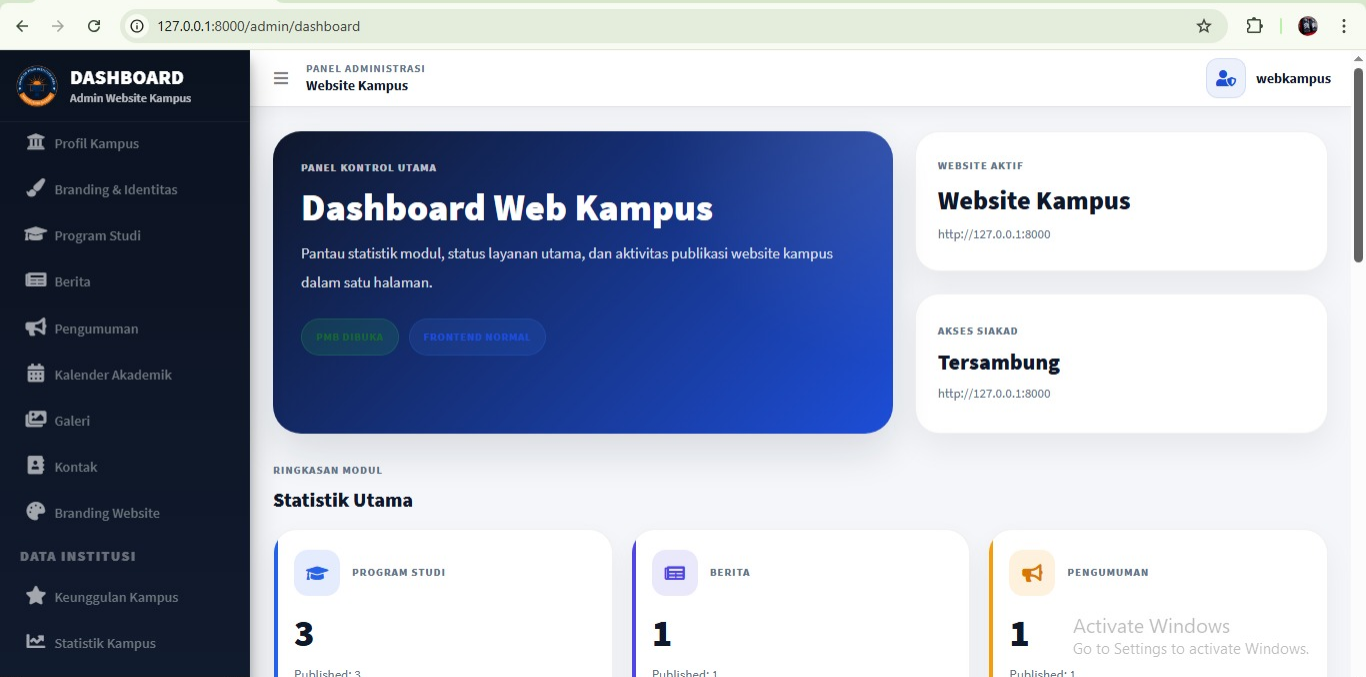The image size is (1366, 677).
Task: Click the Statistik Kampus chart icon
Action: pyautogui.click(x=35, y=643)
